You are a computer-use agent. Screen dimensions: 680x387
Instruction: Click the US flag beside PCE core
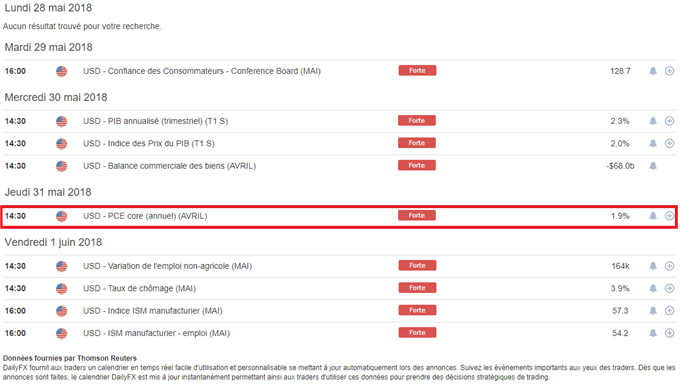pyautogui.click(x=62, y=216)
